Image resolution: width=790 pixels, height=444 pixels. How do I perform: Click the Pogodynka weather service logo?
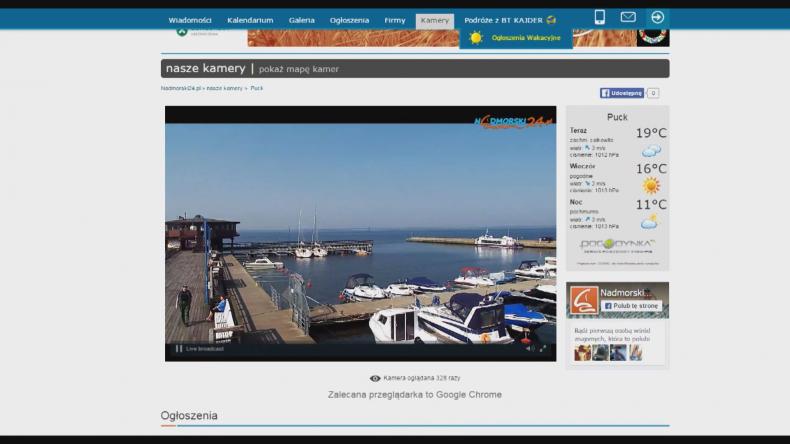(x=617, y=245)
